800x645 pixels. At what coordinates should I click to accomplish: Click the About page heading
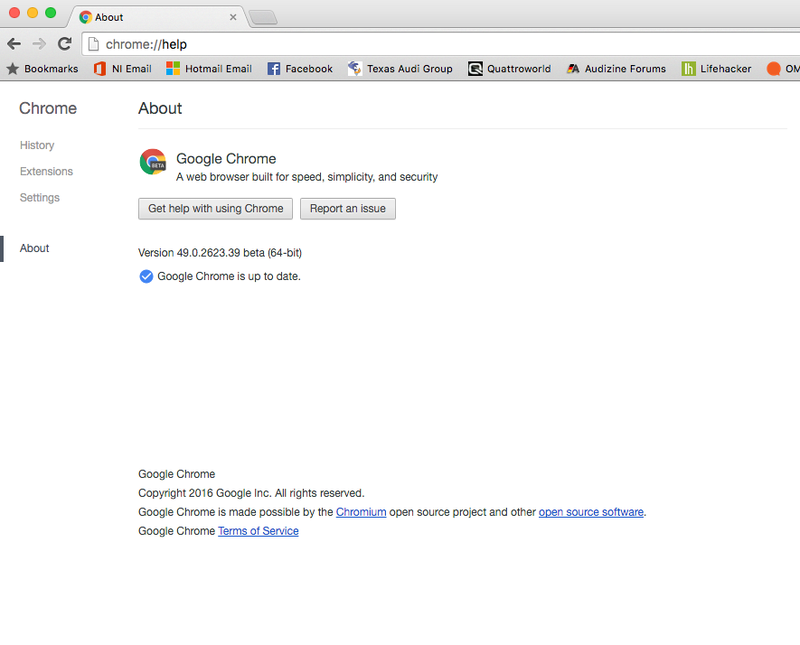click(x=160, y=109)
